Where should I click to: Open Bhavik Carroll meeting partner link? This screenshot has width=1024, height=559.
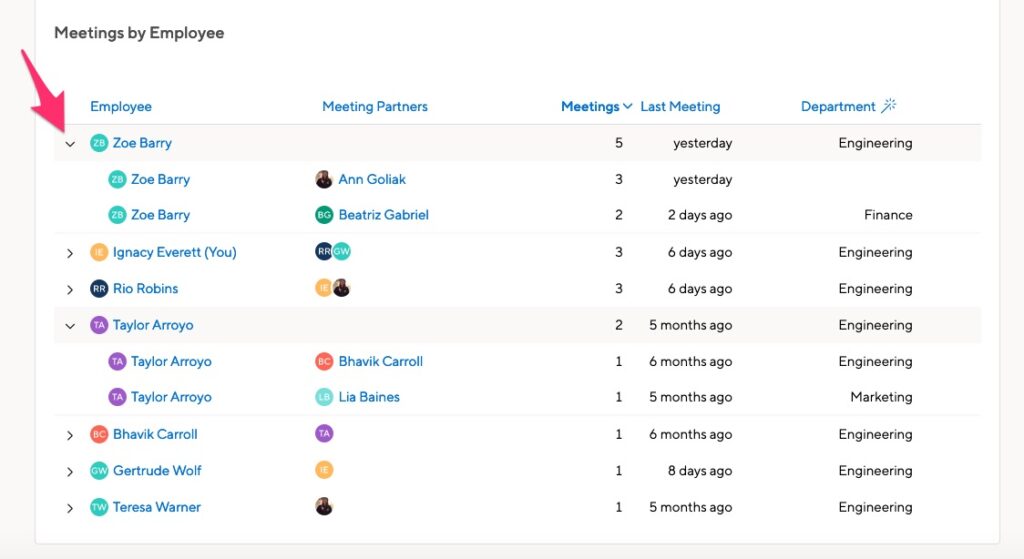[x=380, y=361]
